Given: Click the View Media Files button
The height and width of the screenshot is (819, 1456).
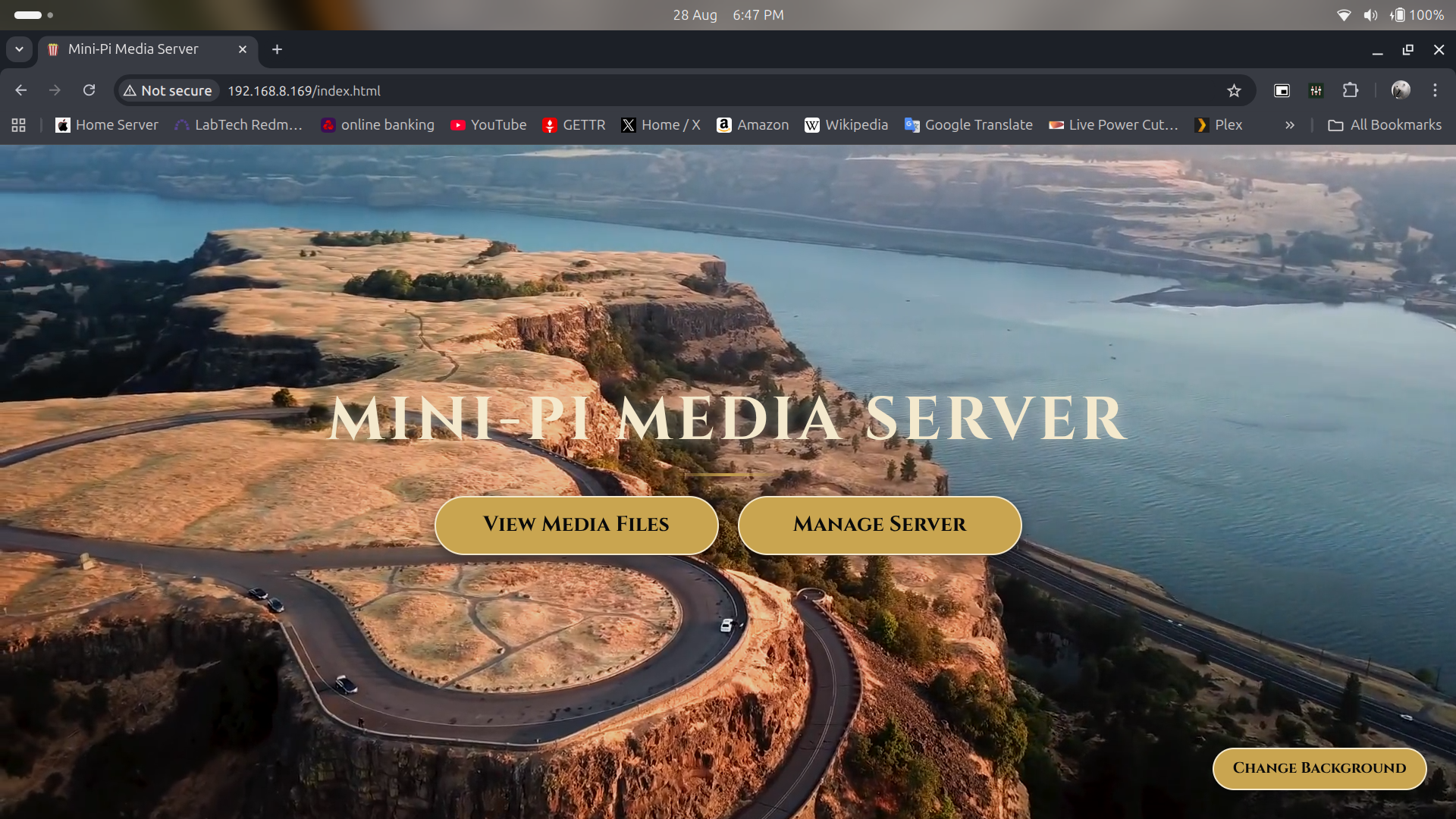Looking at the screenshot, I should (576, 525).
